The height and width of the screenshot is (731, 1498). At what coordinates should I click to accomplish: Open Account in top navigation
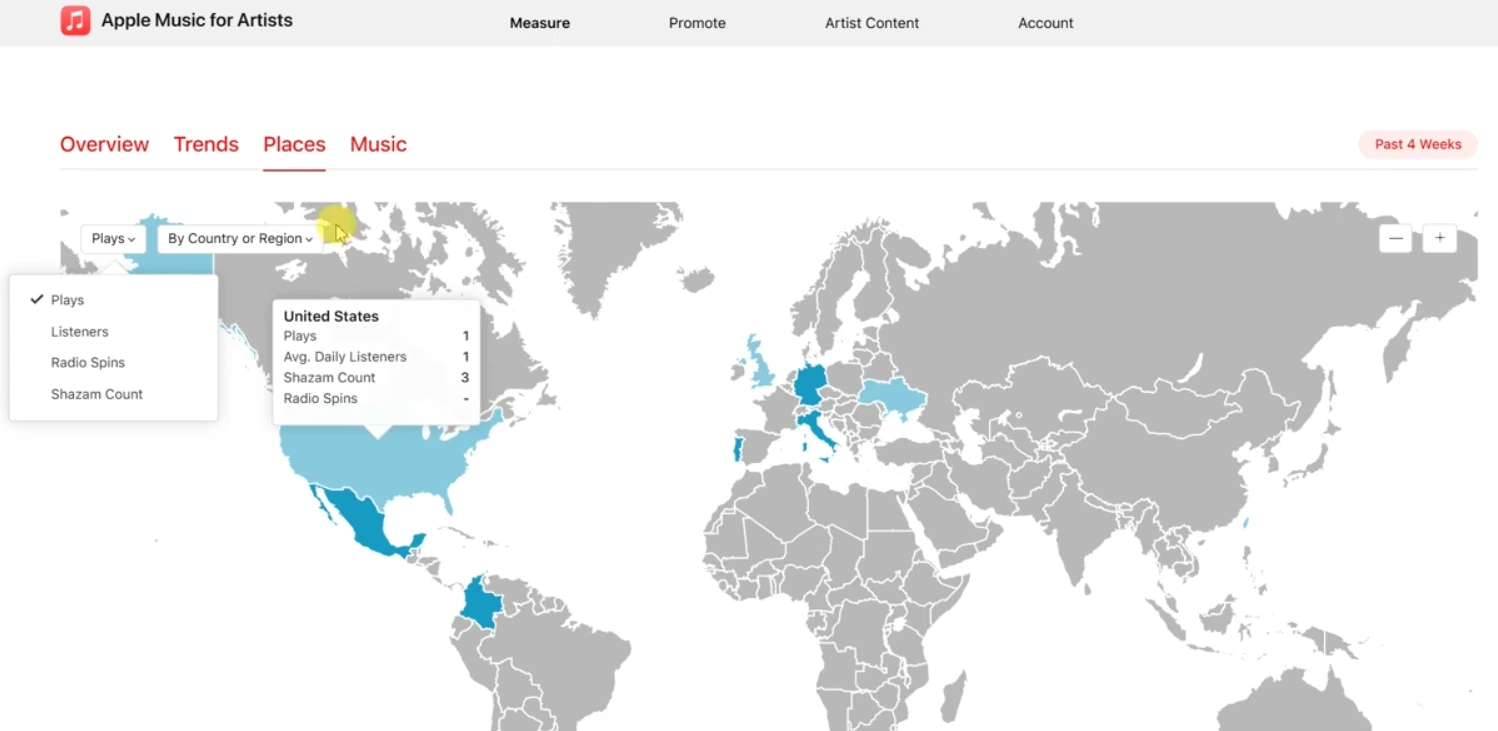click(1046, 23)
